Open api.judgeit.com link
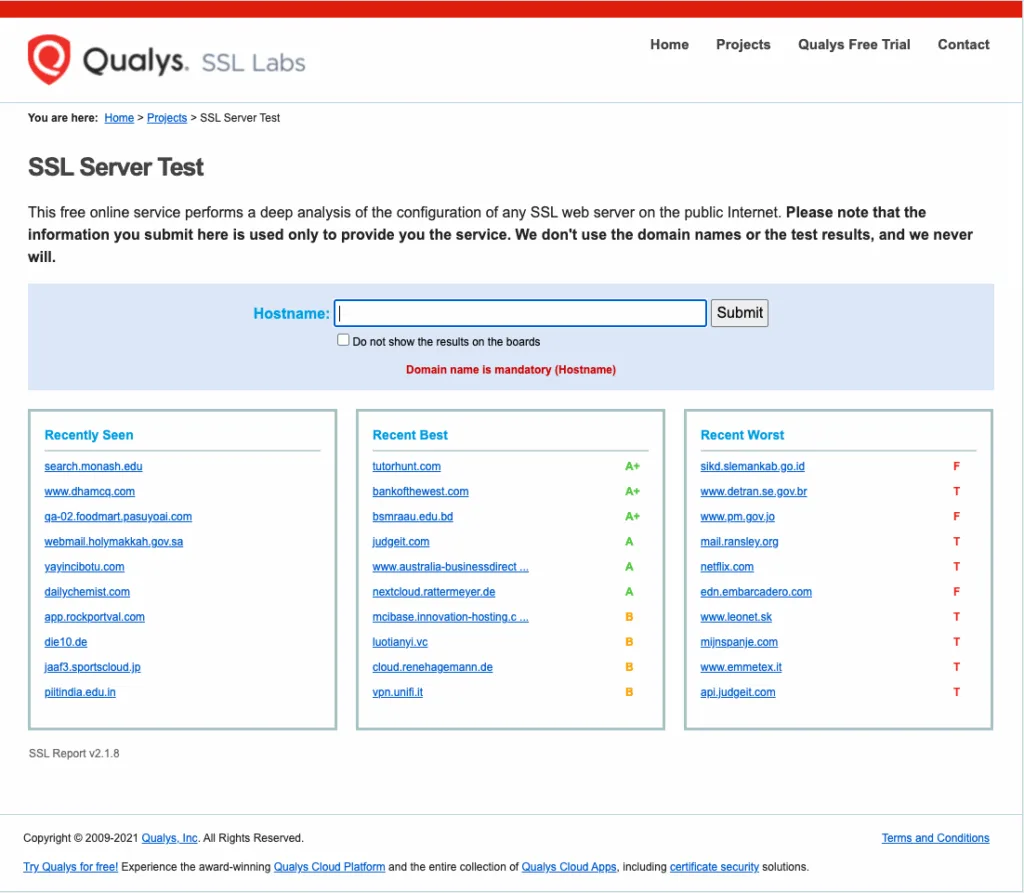1024x893 pixels. click(737, 692)
